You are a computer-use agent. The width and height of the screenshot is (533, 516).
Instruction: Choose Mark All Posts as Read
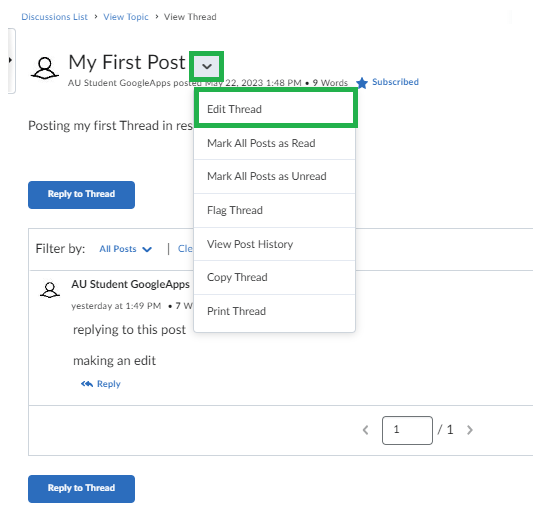pos(275,143)
